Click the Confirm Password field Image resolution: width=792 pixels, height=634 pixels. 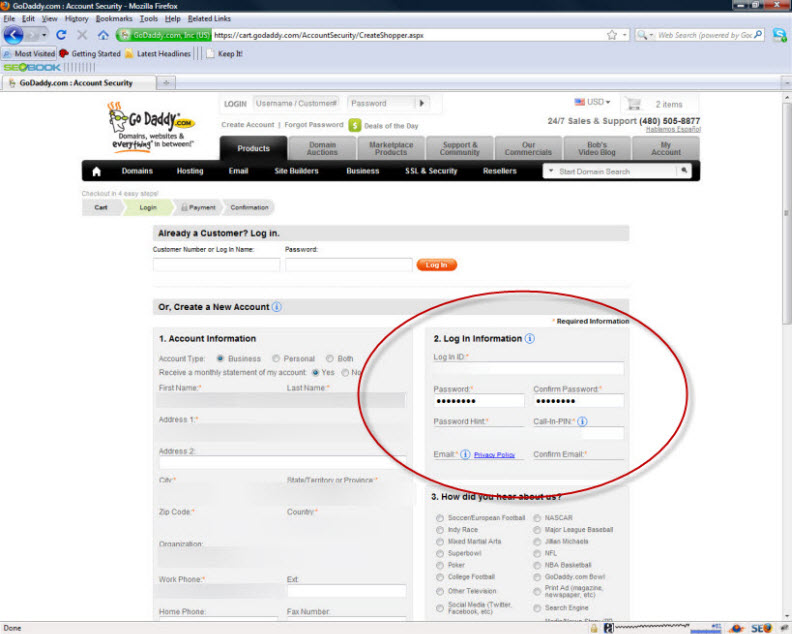(578, 401)
